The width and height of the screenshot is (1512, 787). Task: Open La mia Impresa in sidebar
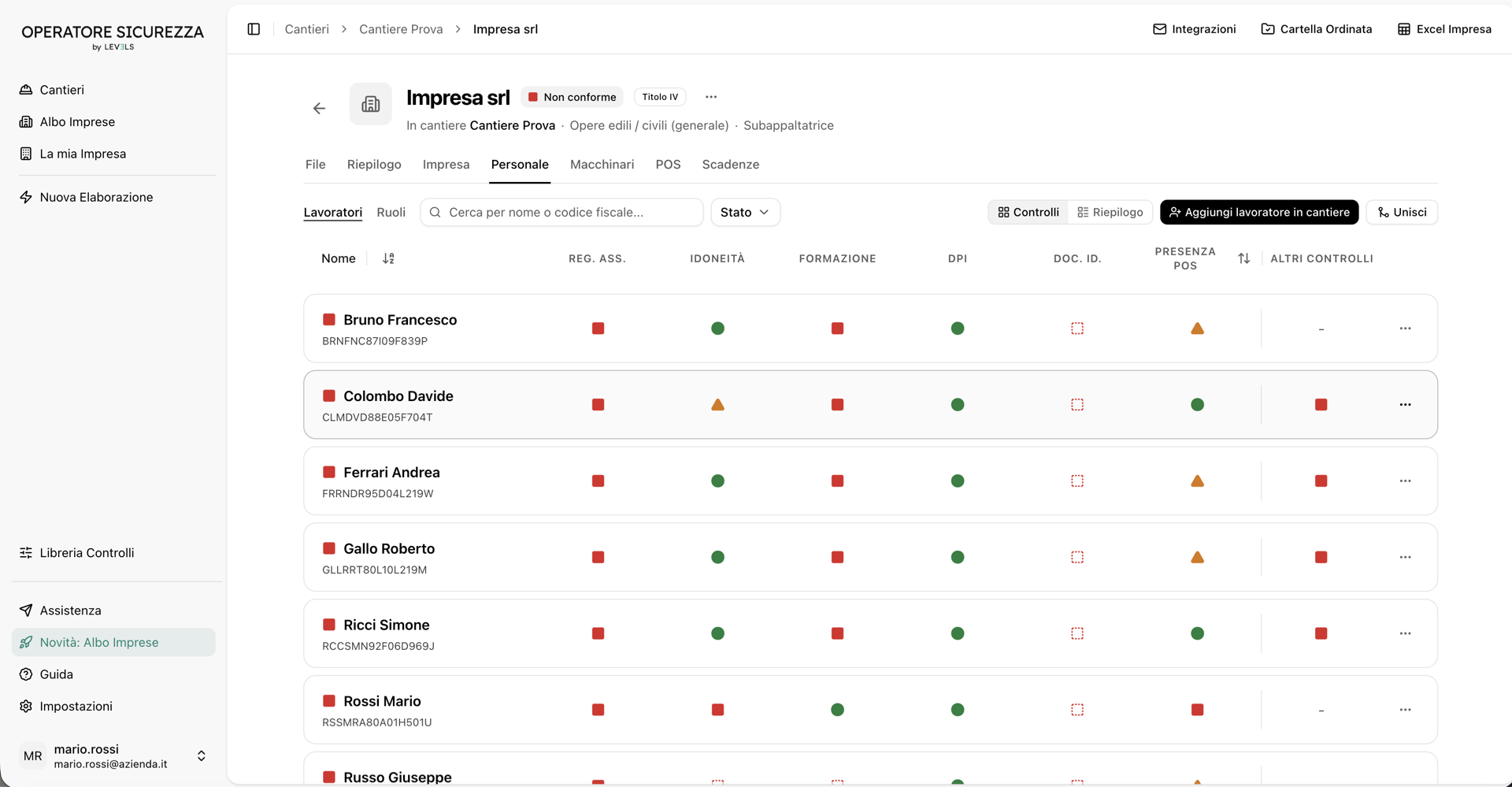tap(113, 154)
